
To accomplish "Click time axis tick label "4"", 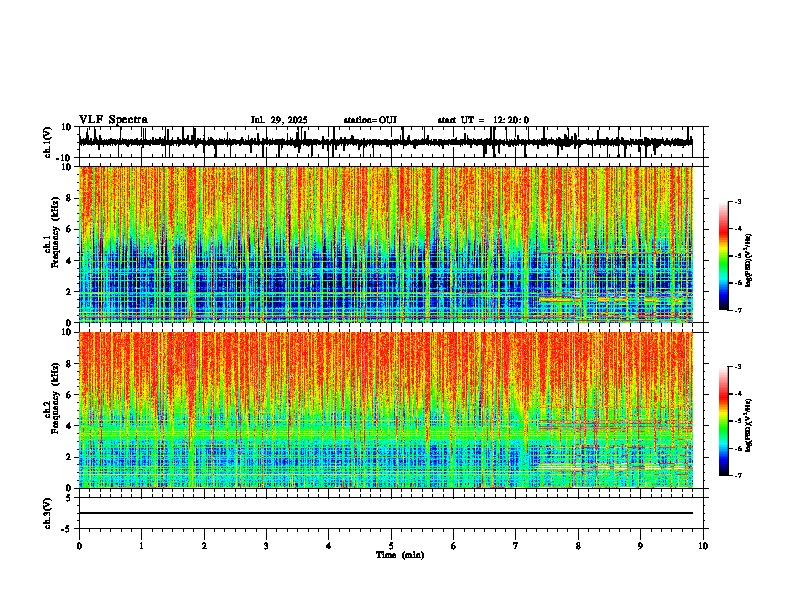I will tap(328, 546).
